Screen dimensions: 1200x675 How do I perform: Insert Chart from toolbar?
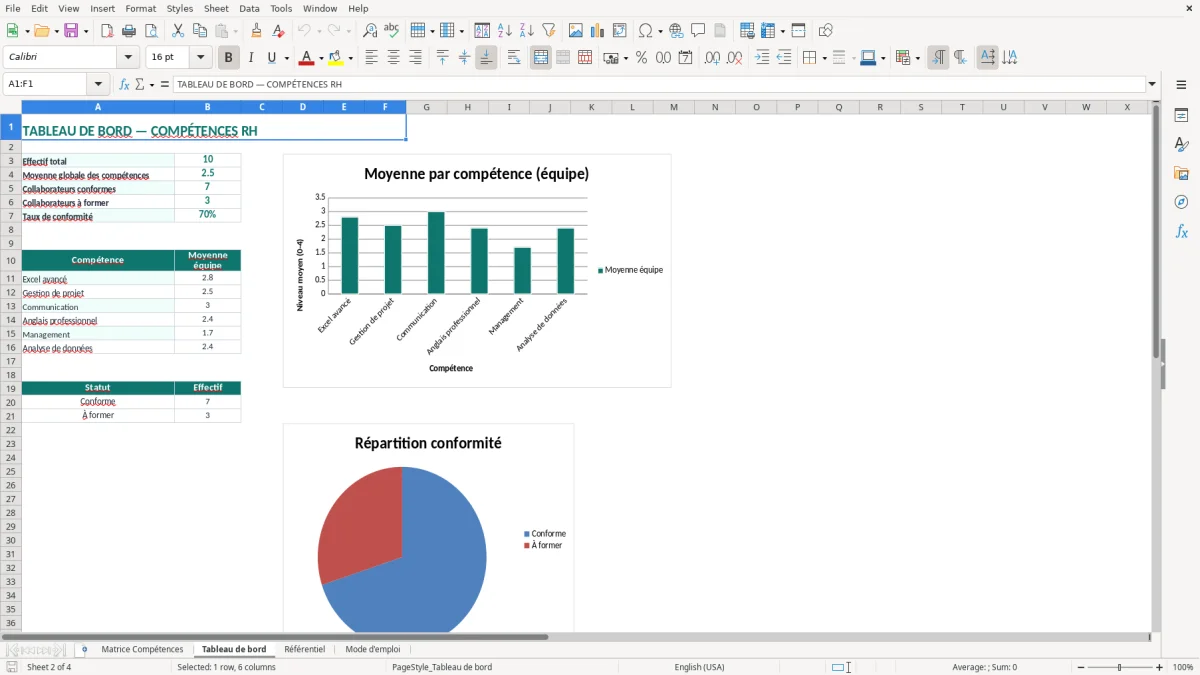(x=598, y=31)
